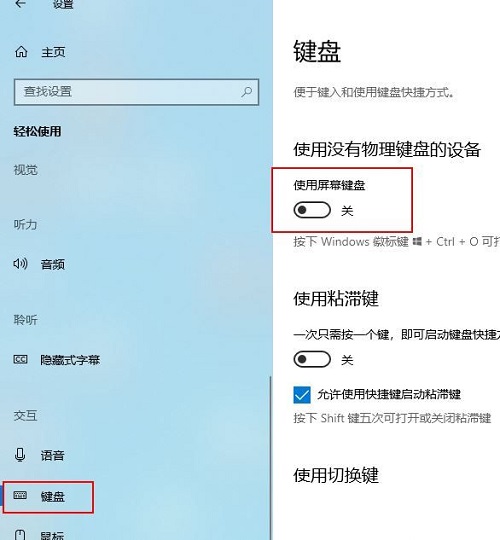Viewport: 500px width, 540px height.
Task: Open the home icon (主页)
Action: click(x=21, y=52)
